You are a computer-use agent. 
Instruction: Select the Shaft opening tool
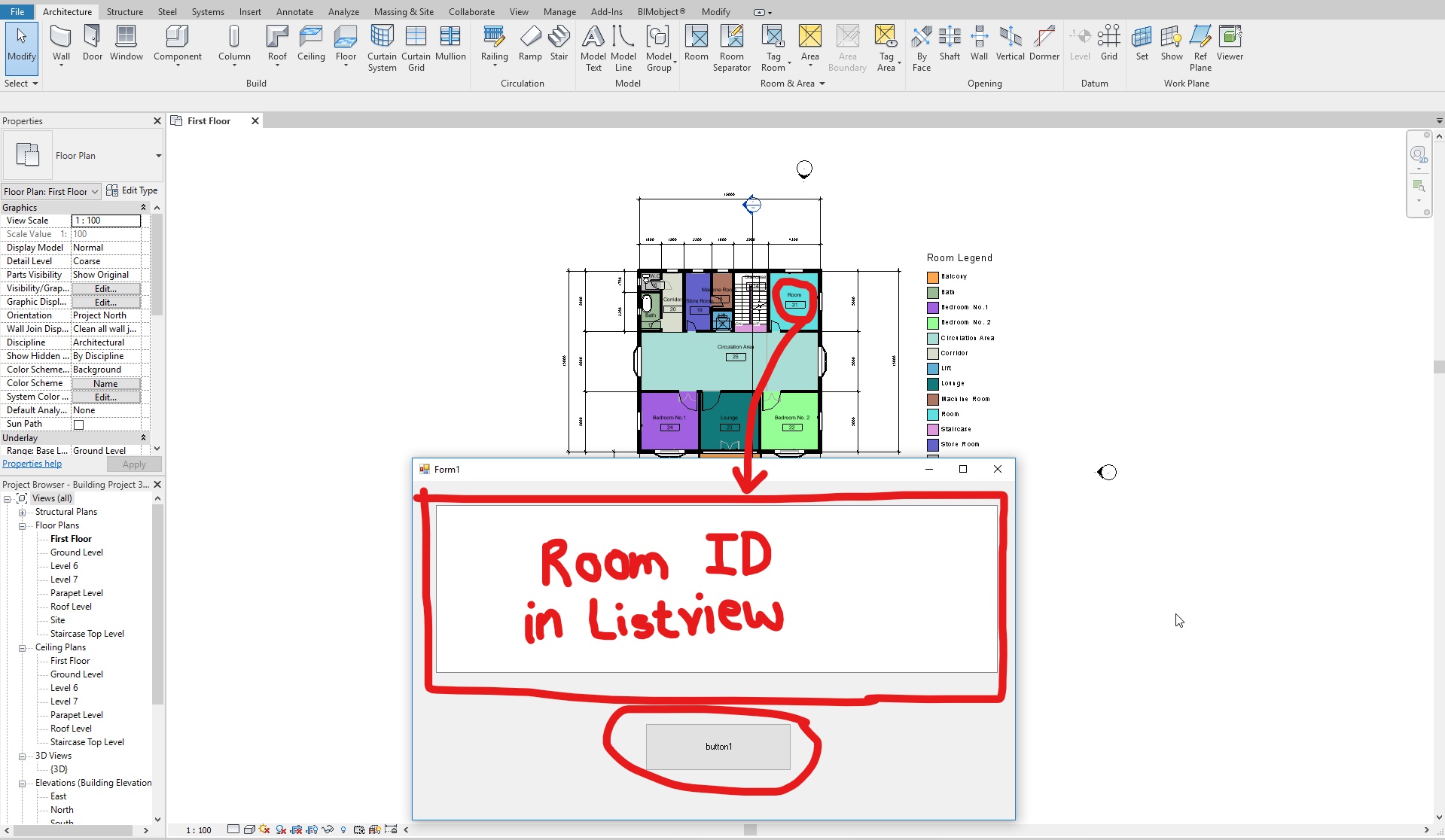tap(950, 44)
